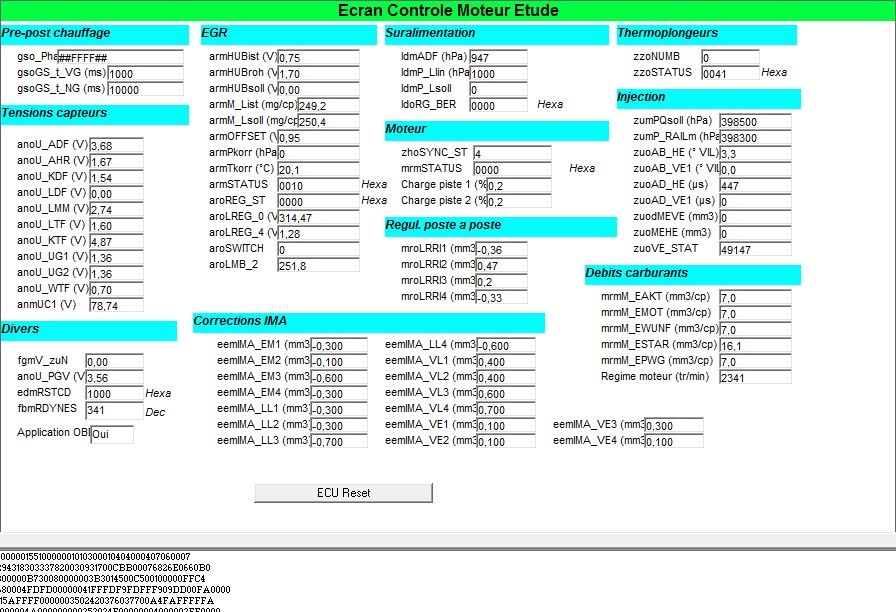The width and height of the screenshot is (896, 612).
Task: Click the edmRSTCD hexa field
Action: point(114,393)
